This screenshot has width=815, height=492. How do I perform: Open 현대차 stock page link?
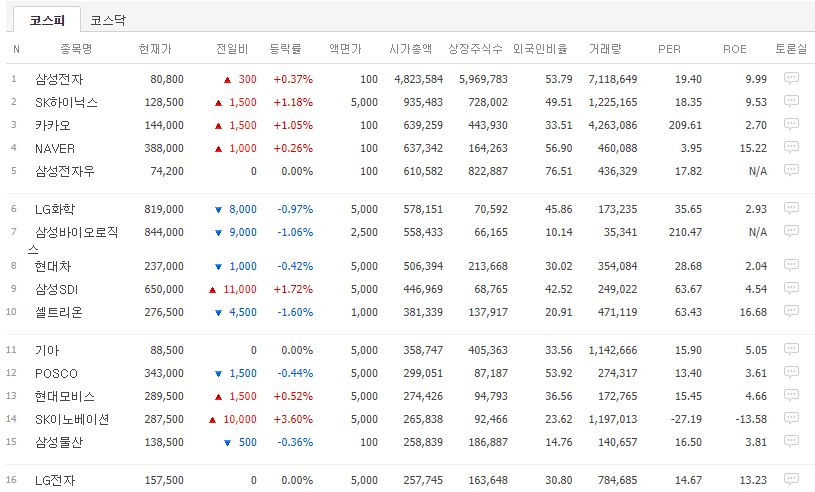tap(52, 266)
